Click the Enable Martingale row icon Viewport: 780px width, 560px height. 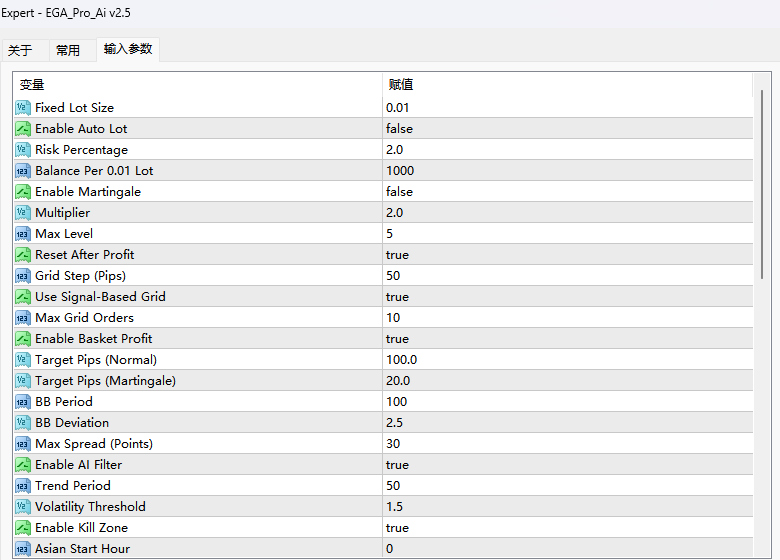pos(23,192)
